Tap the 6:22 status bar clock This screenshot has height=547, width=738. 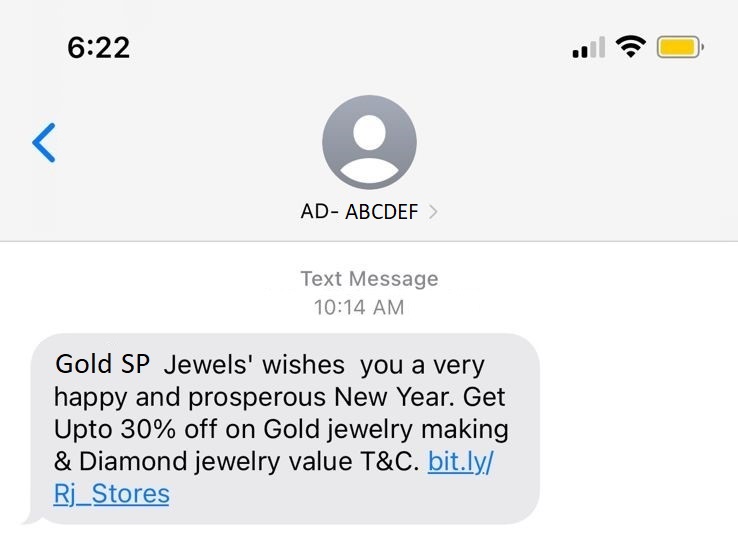click(98, 47)
